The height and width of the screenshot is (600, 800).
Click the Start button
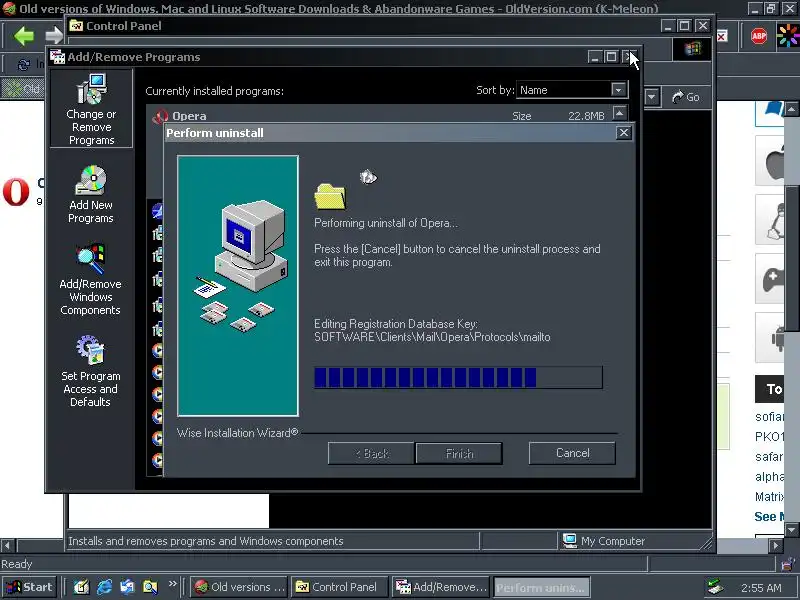tap(29, 587)
